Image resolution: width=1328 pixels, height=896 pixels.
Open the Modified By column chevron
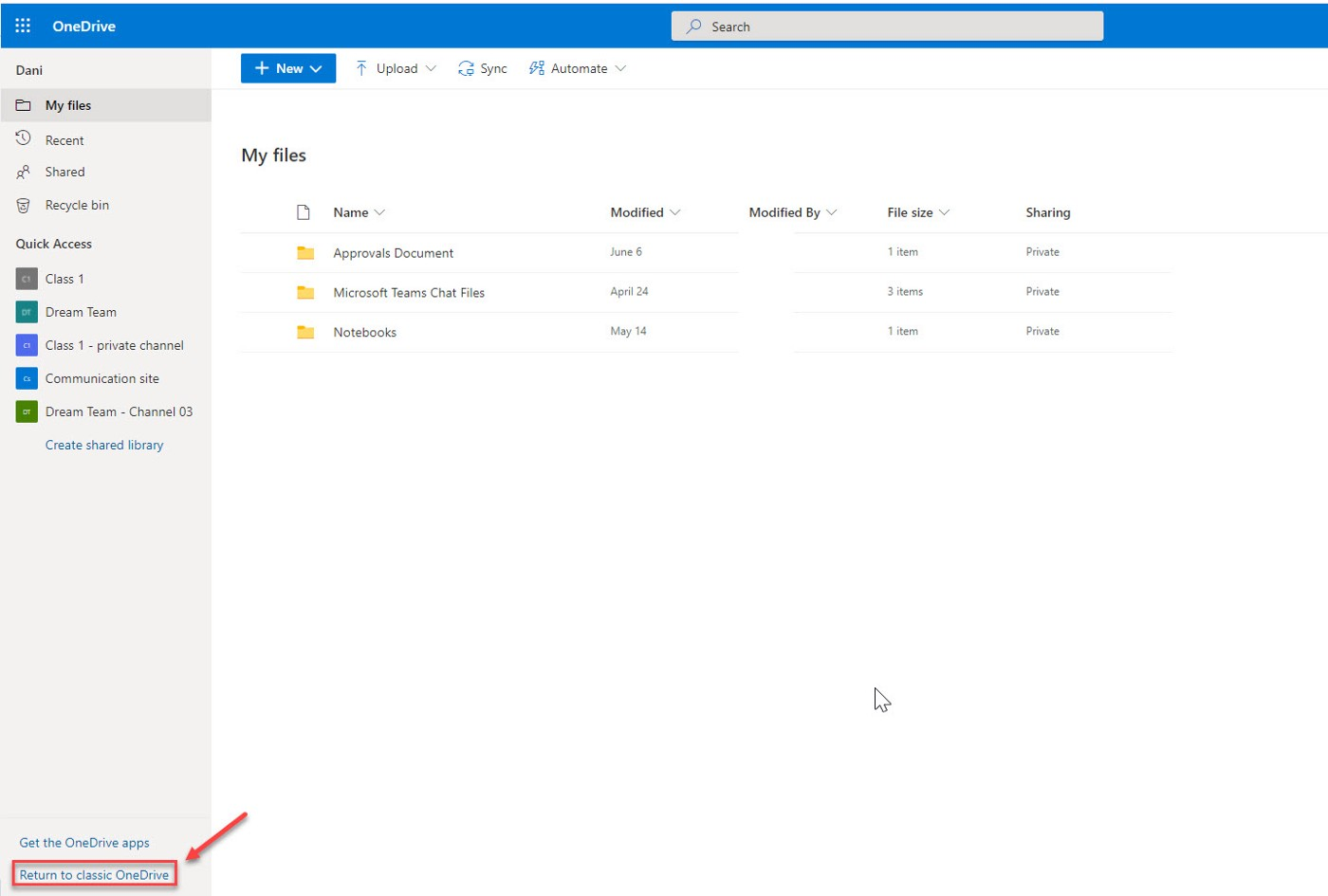(832, 212)
